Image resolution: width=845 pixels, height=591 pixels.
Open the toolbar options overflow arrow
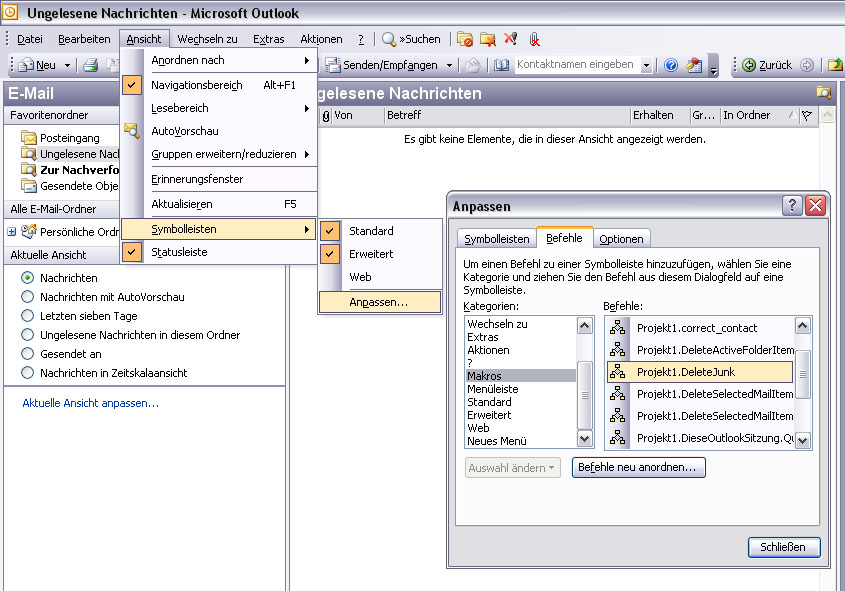[714, 66]
